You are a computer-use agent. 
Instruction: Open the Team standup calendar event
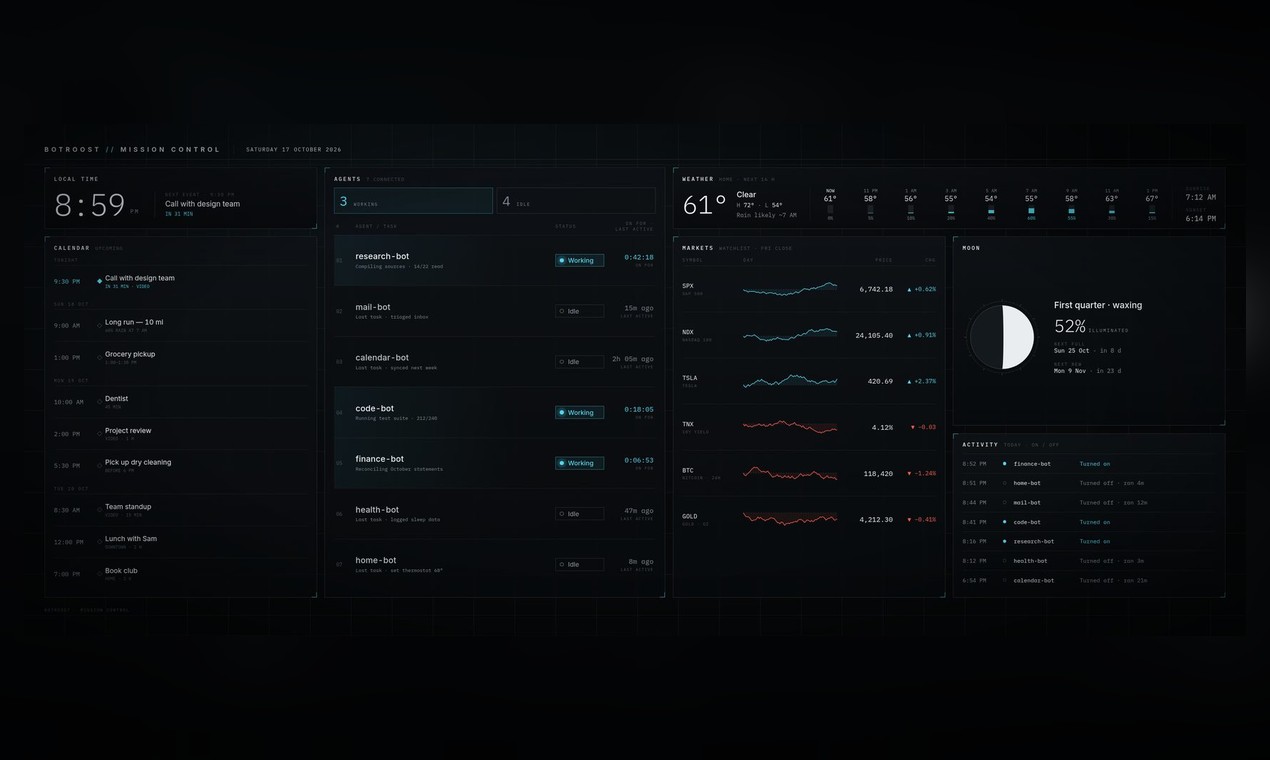[x=181, y=509]
